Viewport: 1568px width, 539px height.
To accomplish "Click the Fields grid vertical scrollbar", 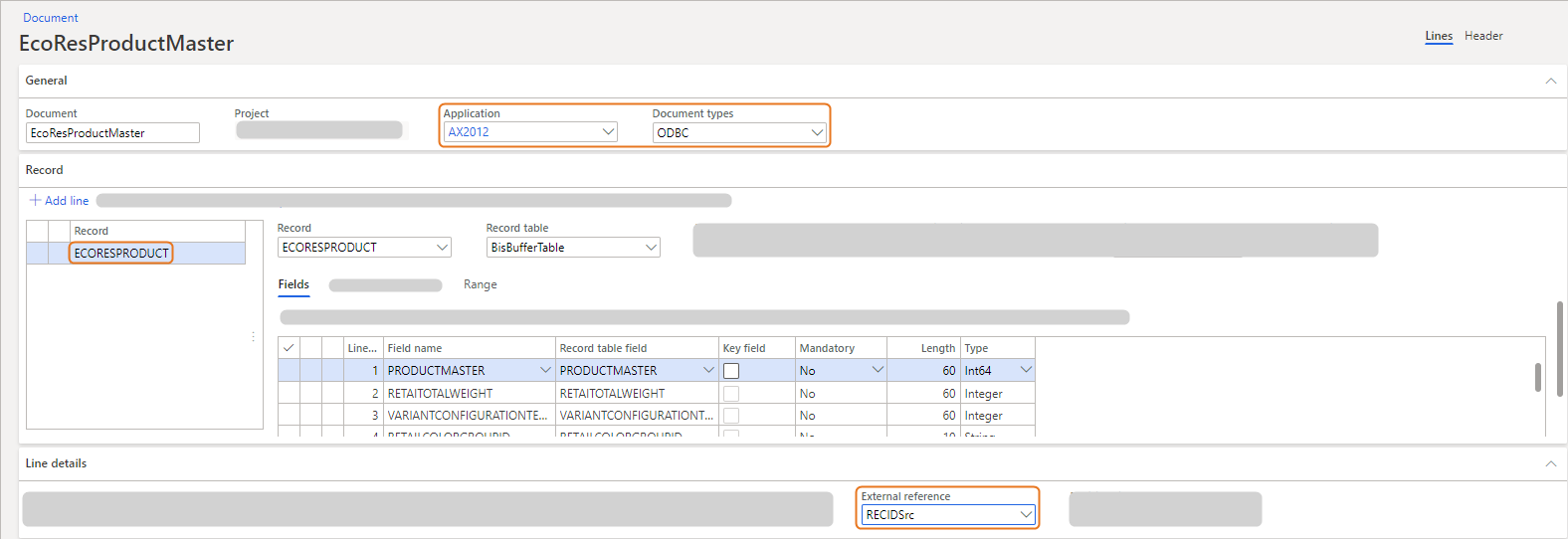I will pyautogui.click(x=1537, y=378).
